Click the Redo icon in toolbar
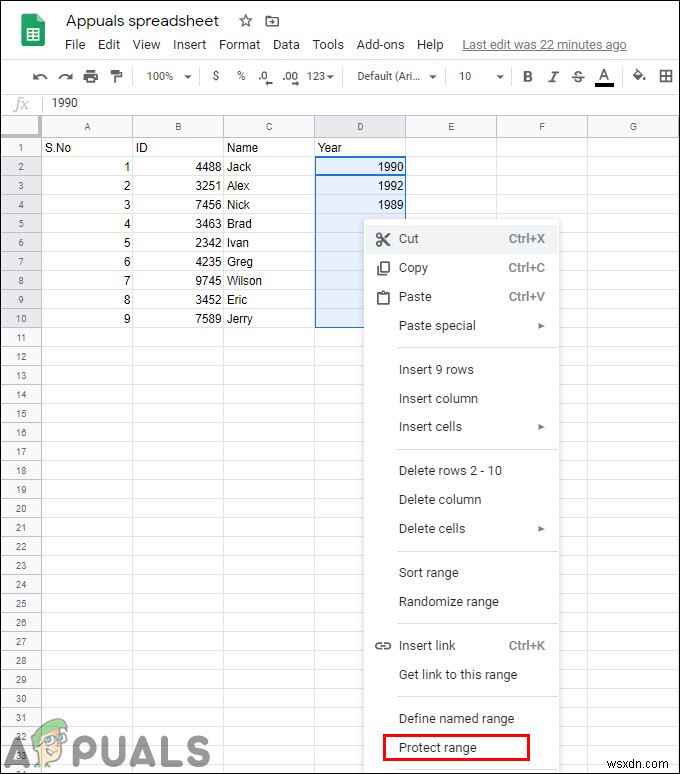Viewport: 680px width, 774px height. (x=65, y=77)
